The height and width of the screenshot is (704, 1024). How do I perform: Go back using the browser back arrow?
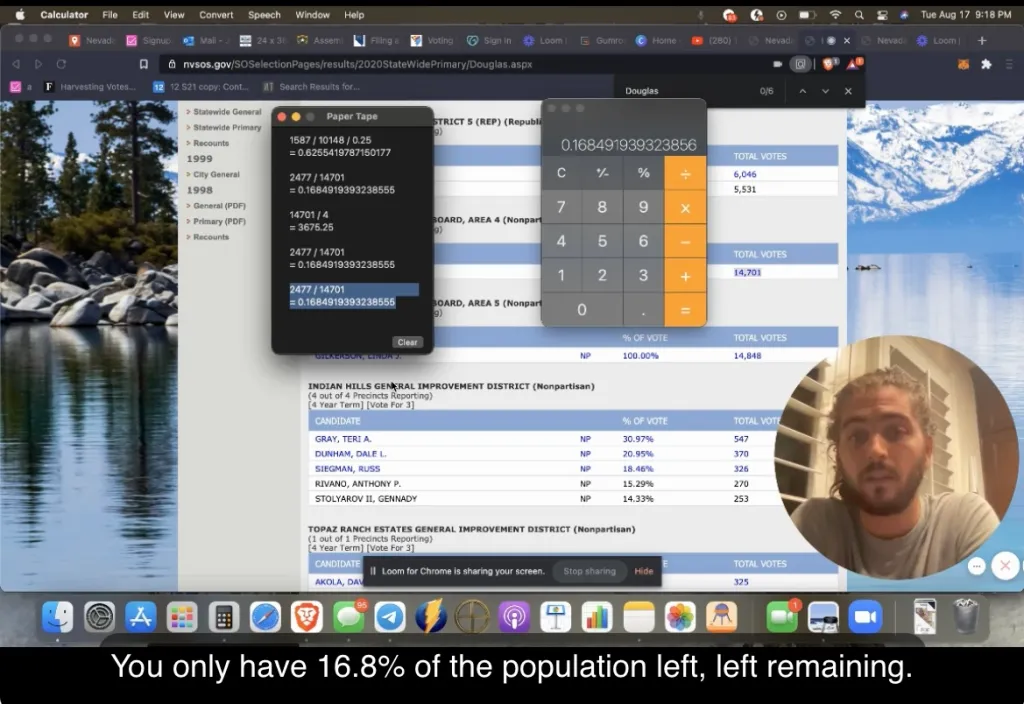click(16, 64)
